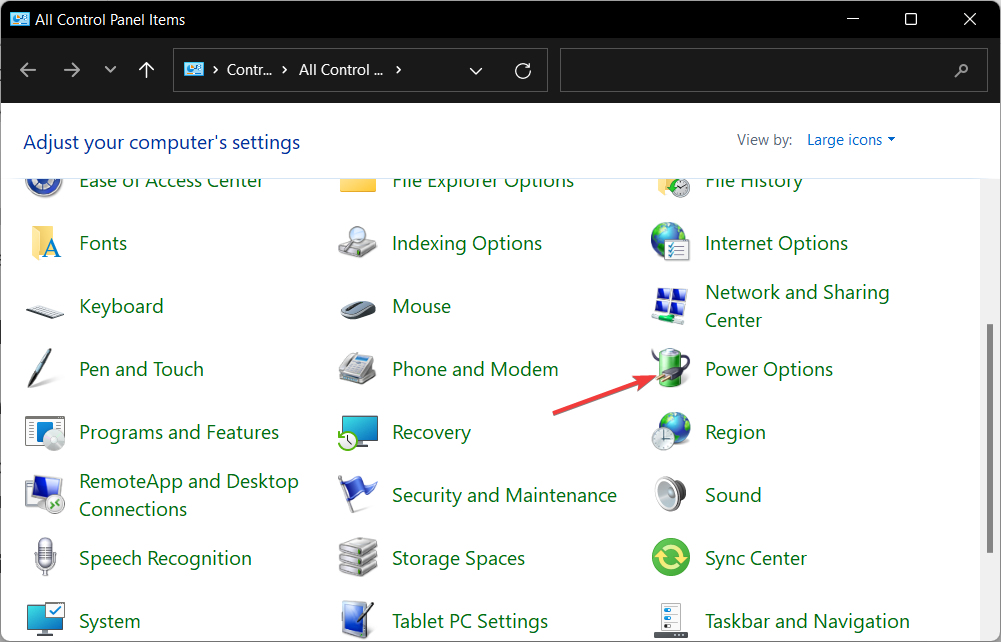
Task: Open the Storage Spaces link
Action: tap(458, 558)
